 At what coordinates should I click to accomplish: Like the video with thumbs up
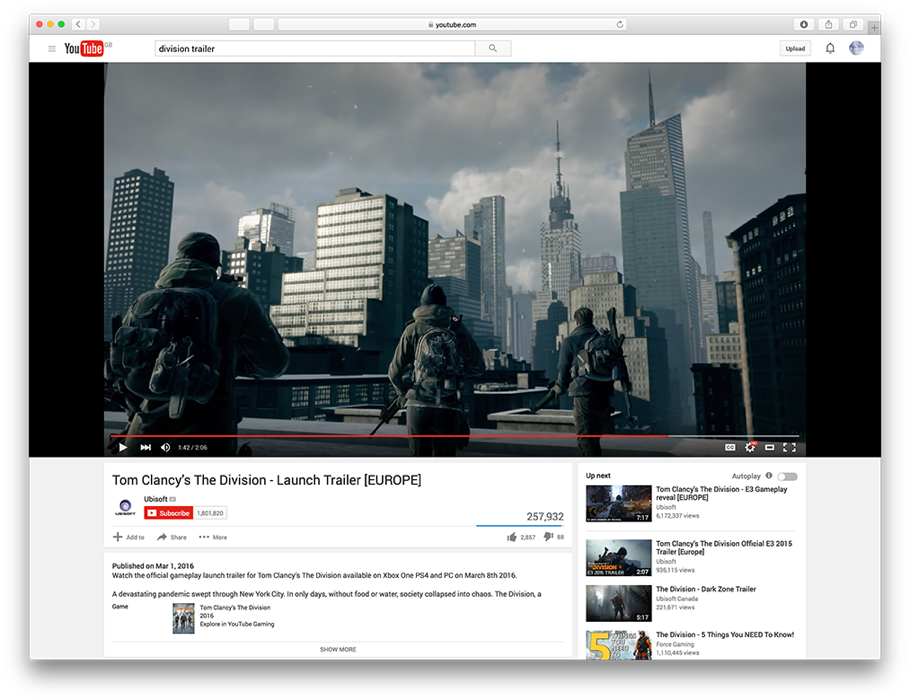click(511, 537)
